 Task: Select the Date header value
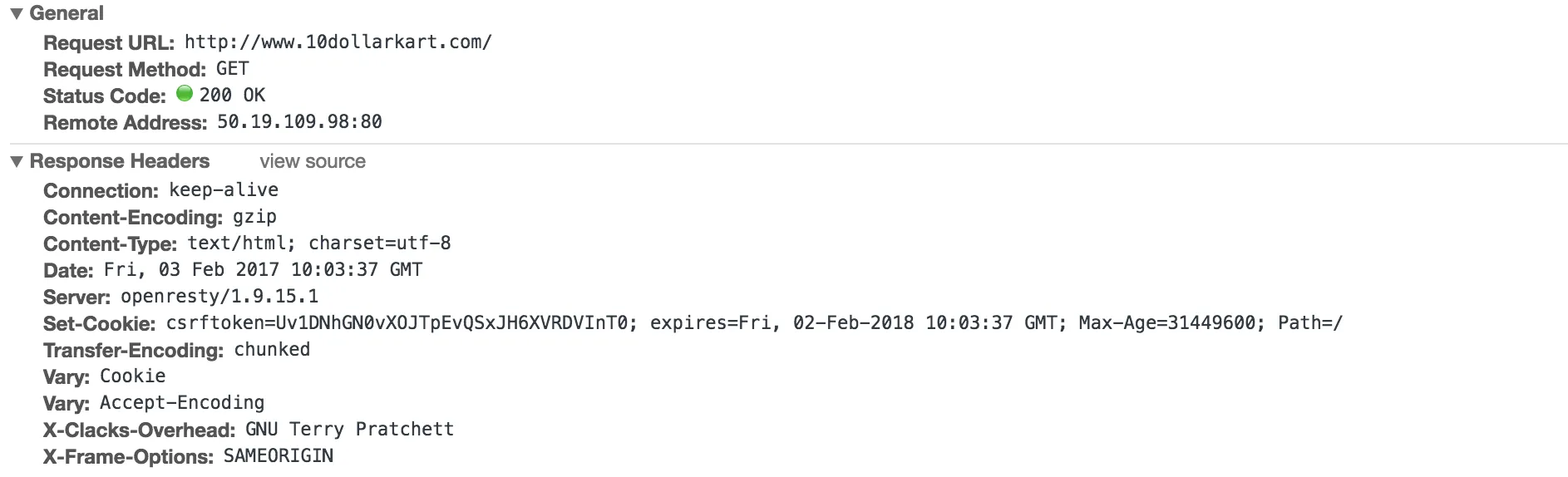pos(263,270)
